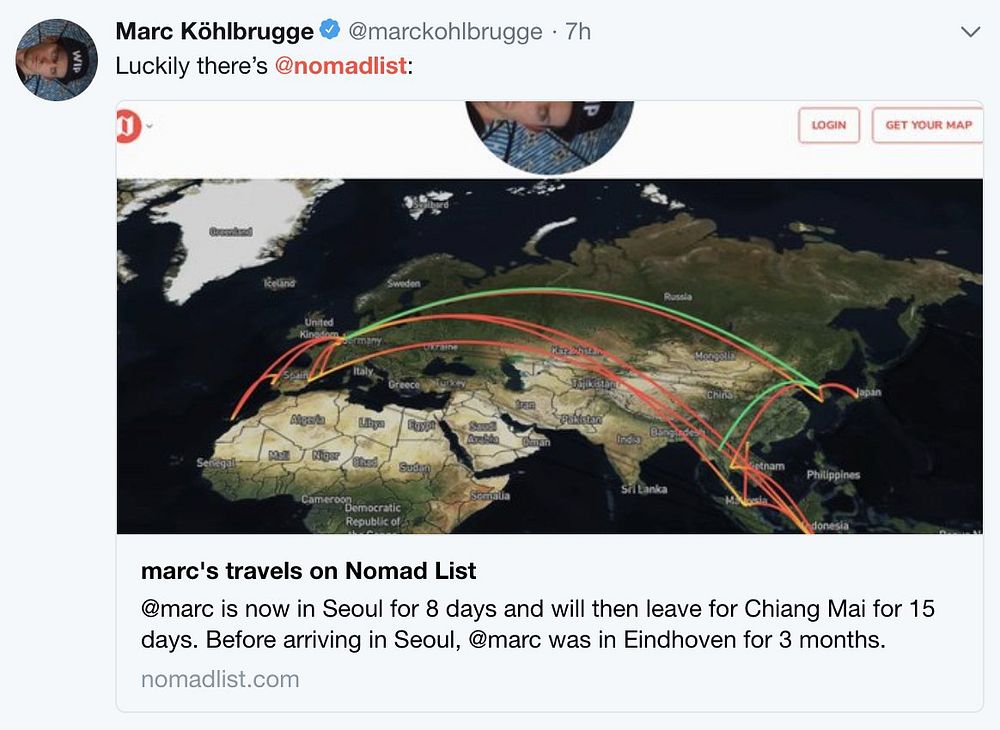The height and width of the screenshot is (730, 1000).
Task: Open the marc's travels on Nomad List title
Action: tap(309, 571)
